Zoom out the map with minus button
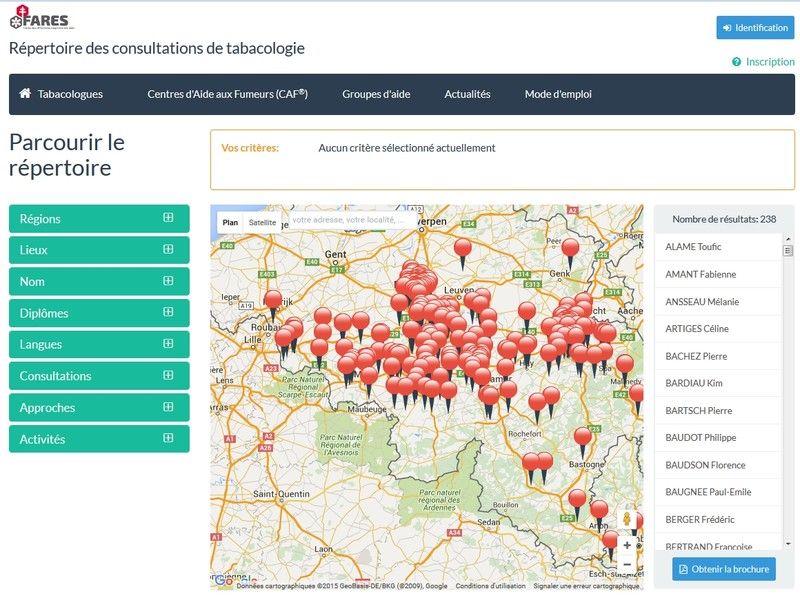 pos(627,565)
